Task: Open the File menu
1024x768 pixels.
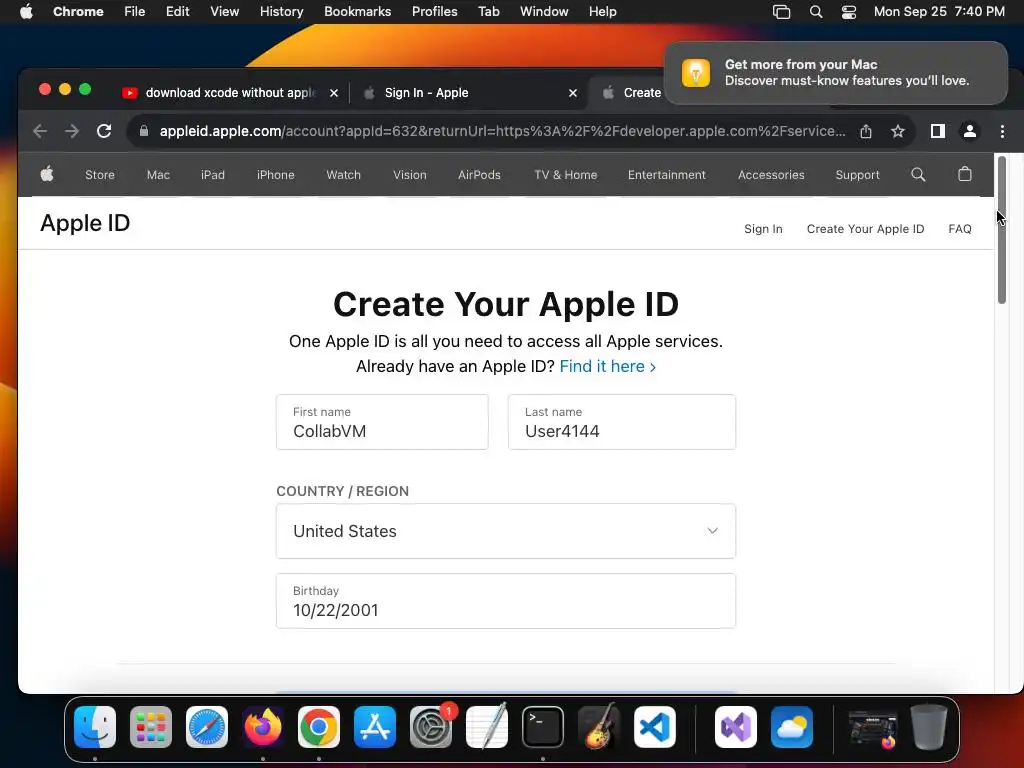Action: pos(135,12)
